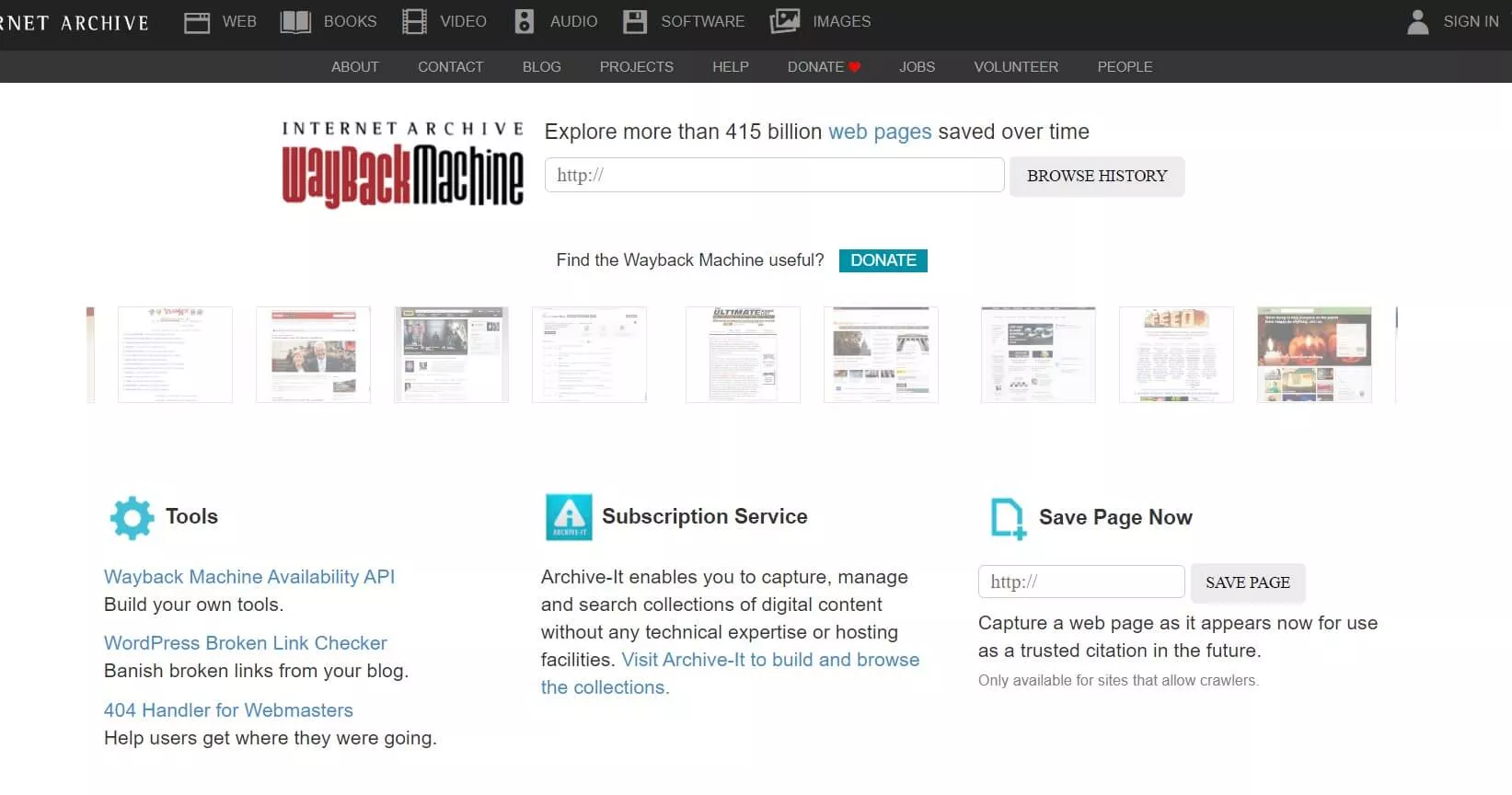This screenshot has width=1512, height=795.
Task: Visit the BLOG link
Action: (541, 67)
